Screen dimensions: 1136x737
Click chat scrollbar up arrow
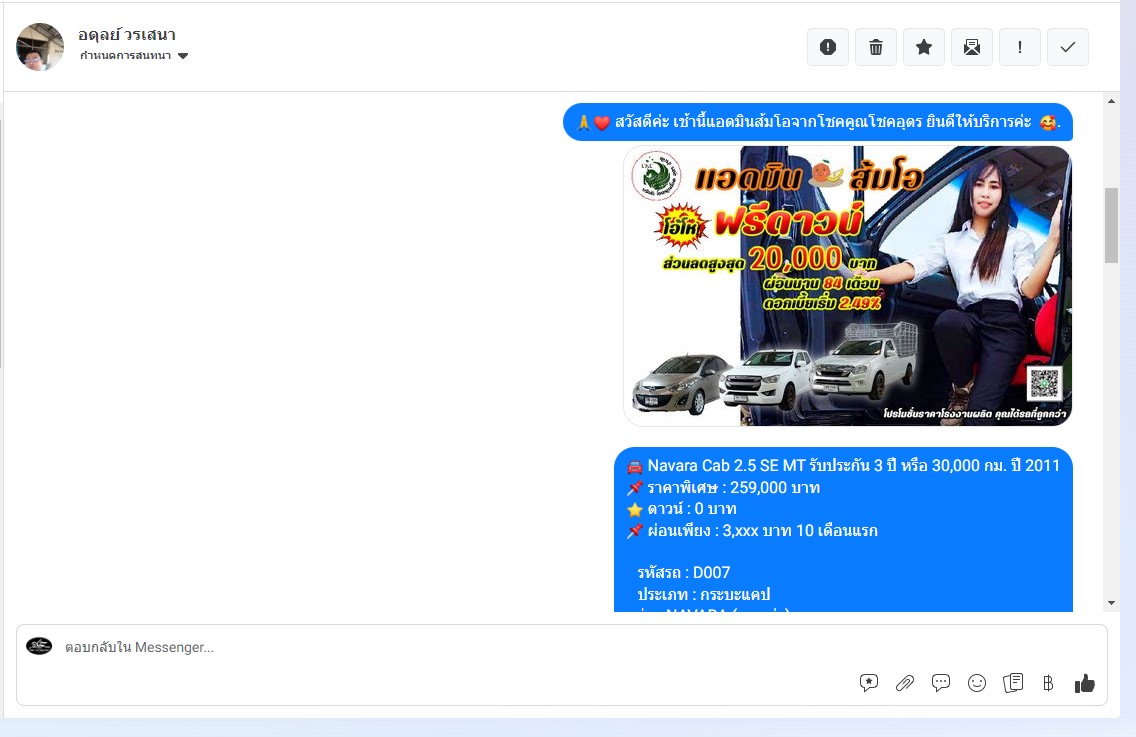pos(1111,101)
